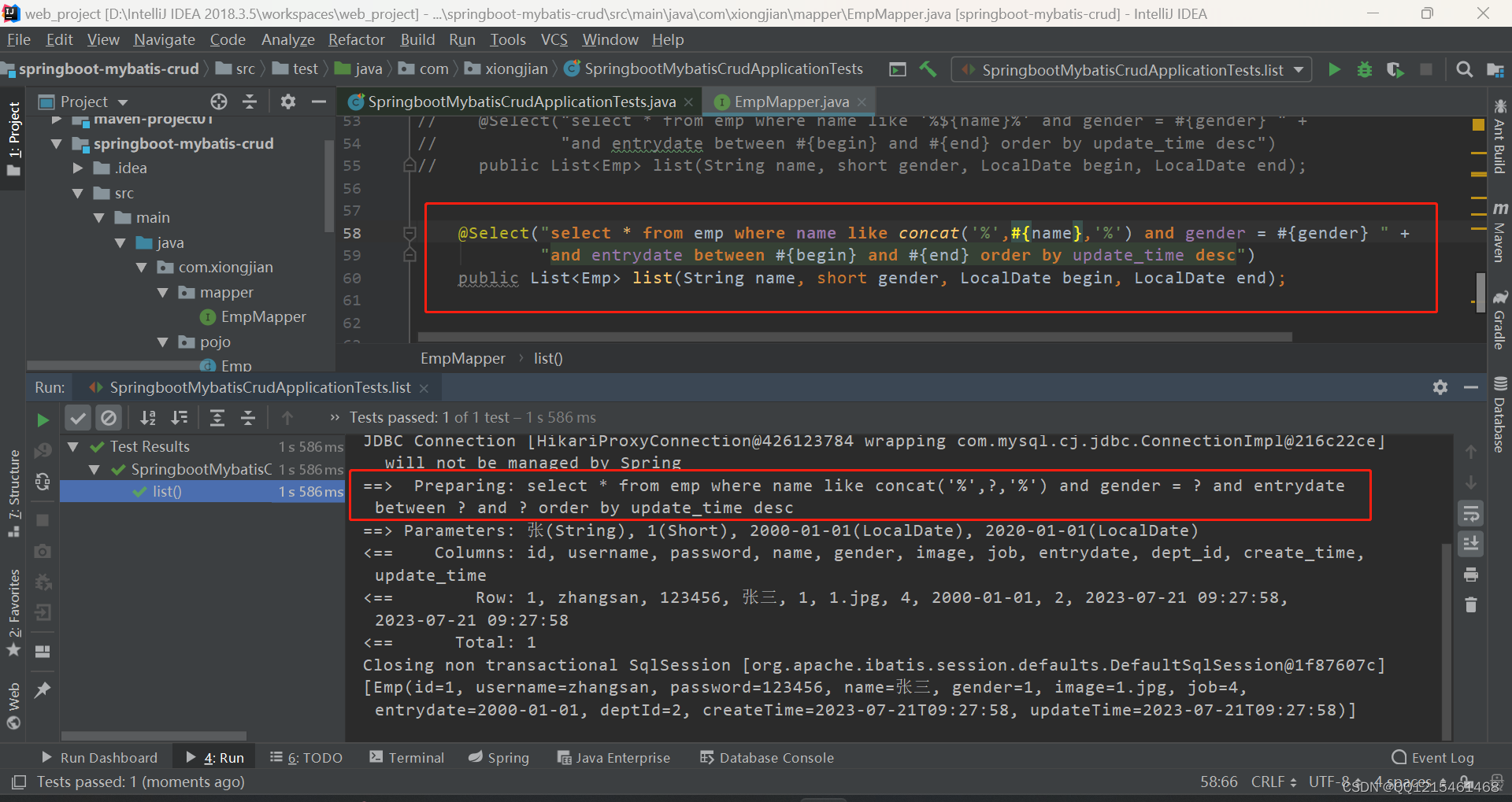This screenshot has height=802, width=1512.
Task: Open the Terminal tool window
Action: click(407, 757)
